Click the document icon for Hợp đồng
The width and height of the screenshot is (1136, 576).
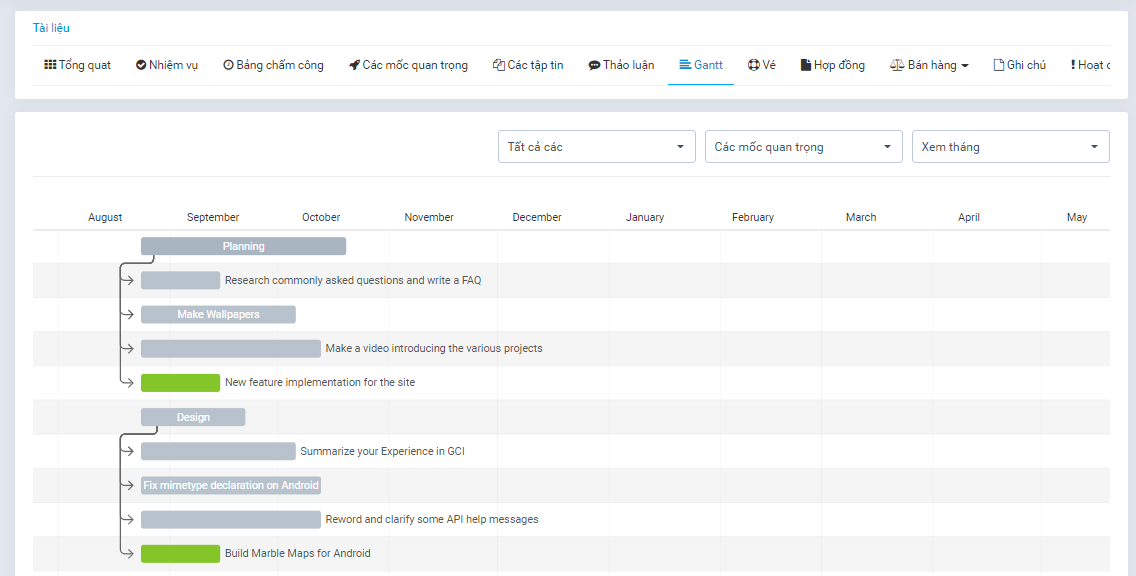point(805,65)
